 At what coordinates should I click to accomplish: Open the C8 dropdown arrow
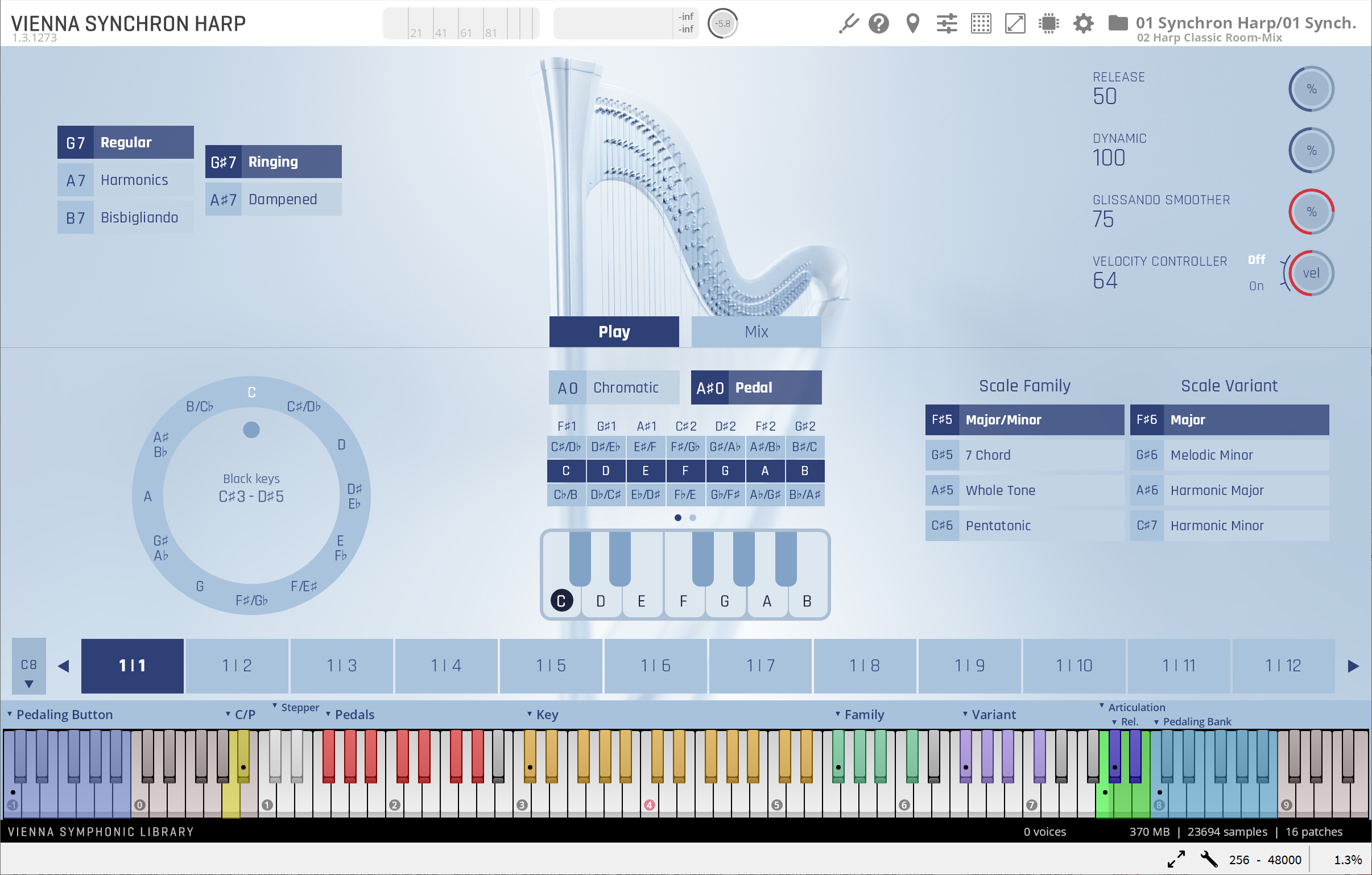[29, 683]
